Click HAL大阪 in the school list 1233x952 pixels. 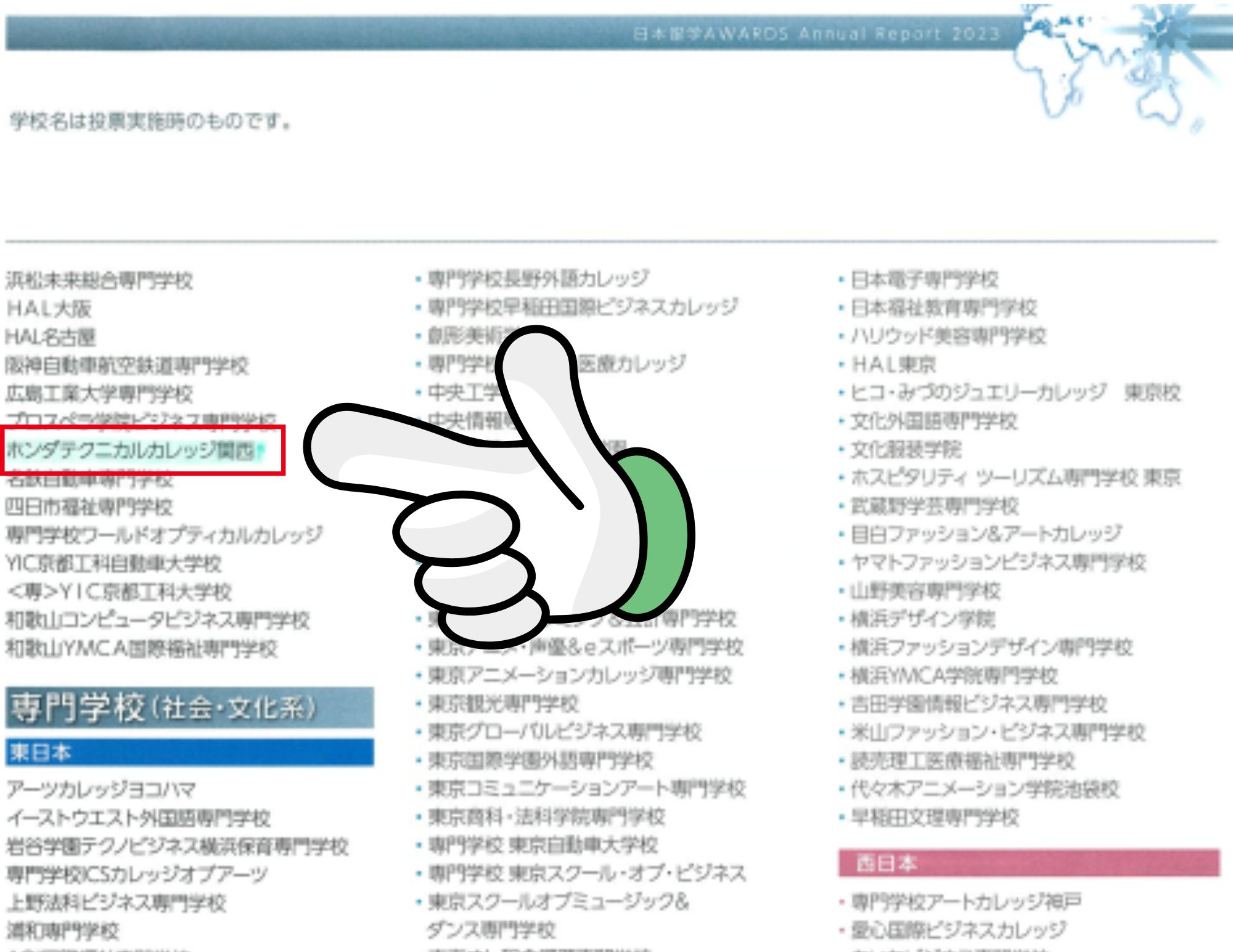[49, 308]
